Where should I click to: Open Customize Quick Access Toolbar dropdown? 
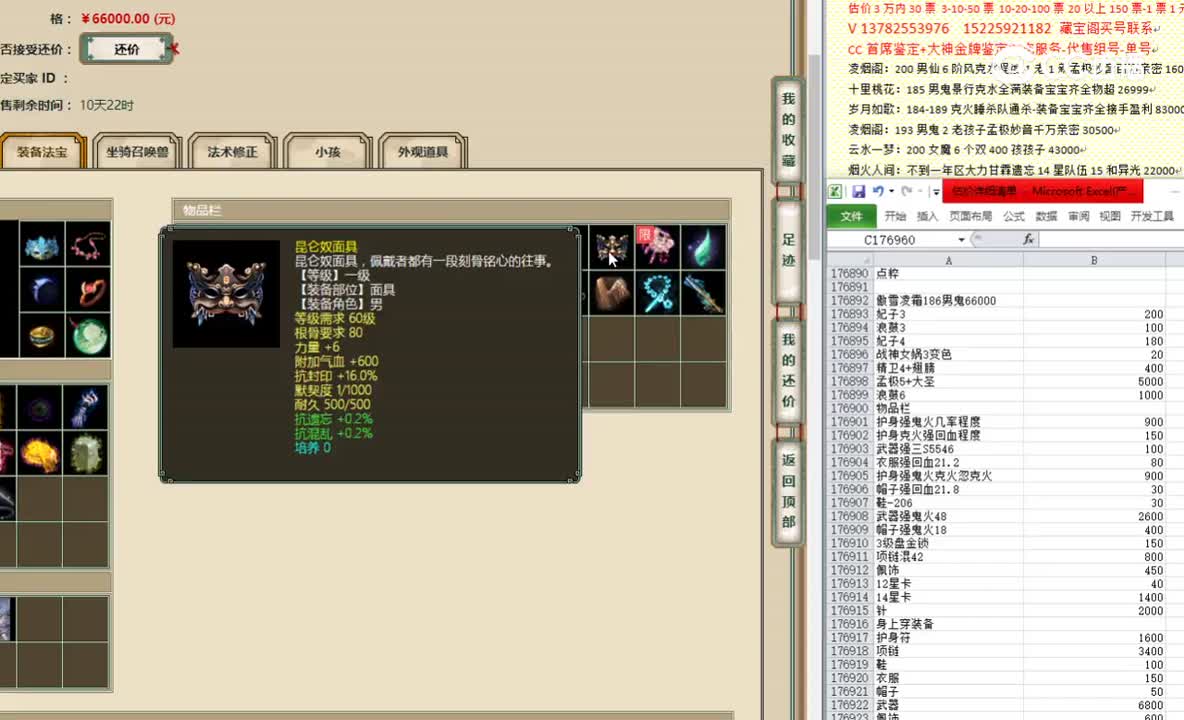[x=936, y=192]
